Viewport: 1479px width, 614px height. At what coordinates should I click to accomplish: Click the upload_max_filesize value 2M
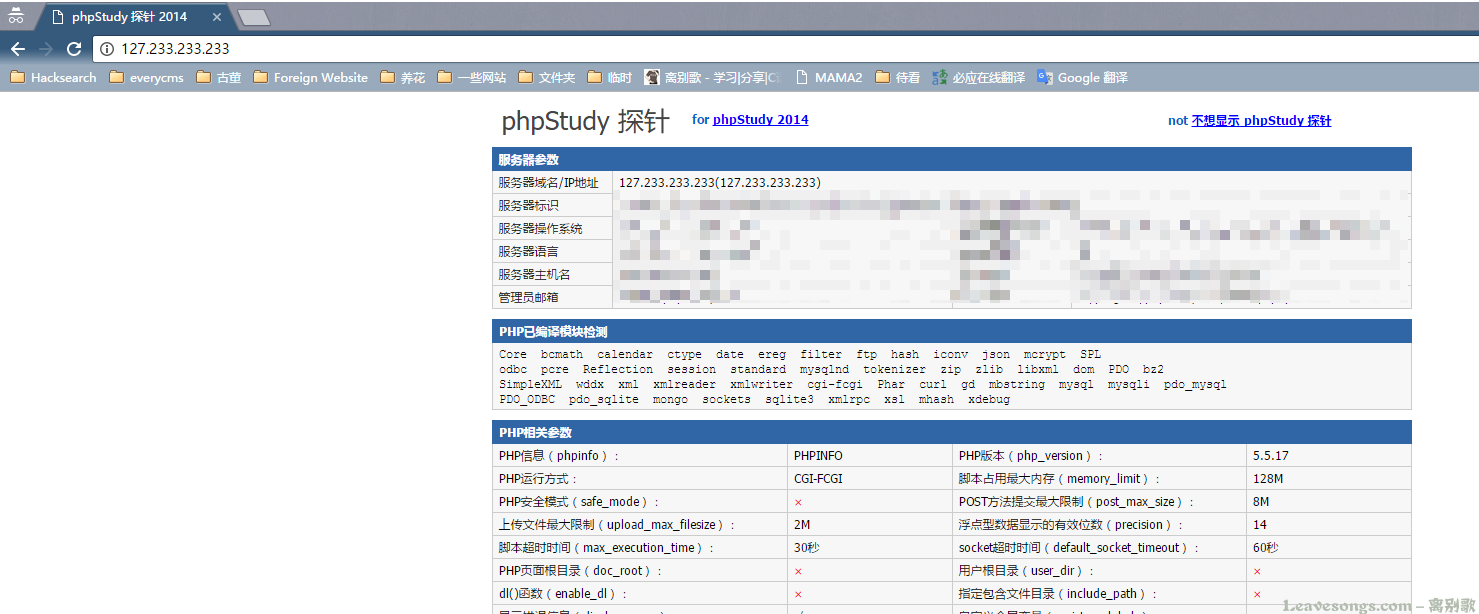802,524
